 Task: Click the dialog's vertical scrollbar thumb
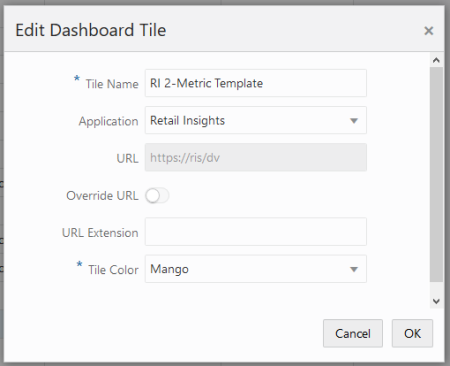pyautogui.click(x=436, y=174)
